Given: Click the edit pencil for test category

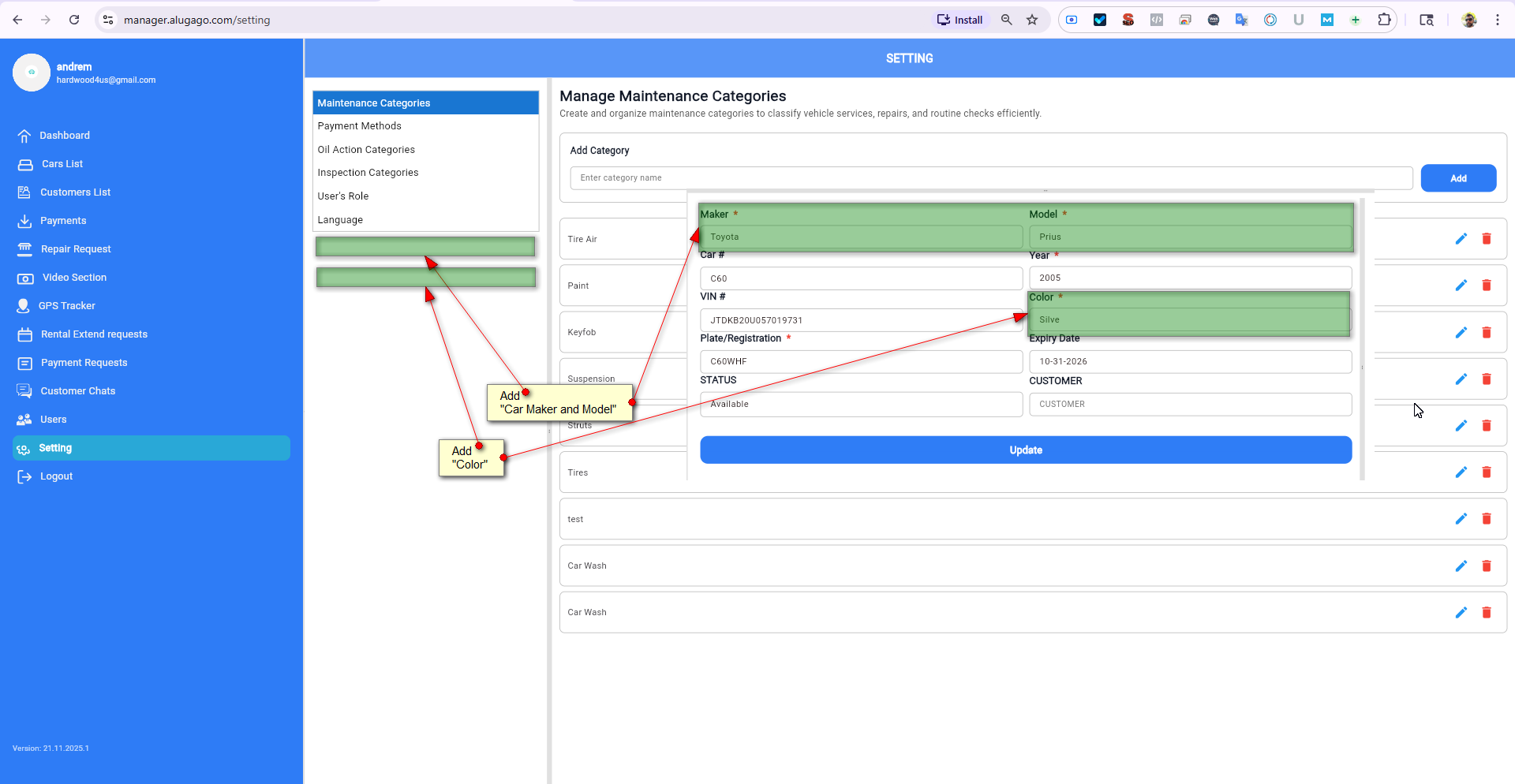Looking at the screenshot, I should tap(1461, 519).
